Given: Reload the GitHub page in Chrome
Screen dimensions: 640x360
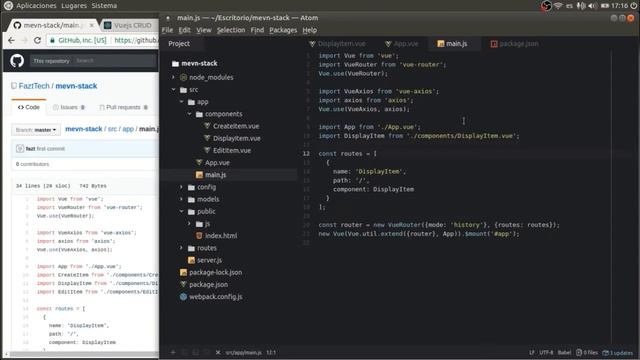Looking at the screenshot, I should pos(37,40).
